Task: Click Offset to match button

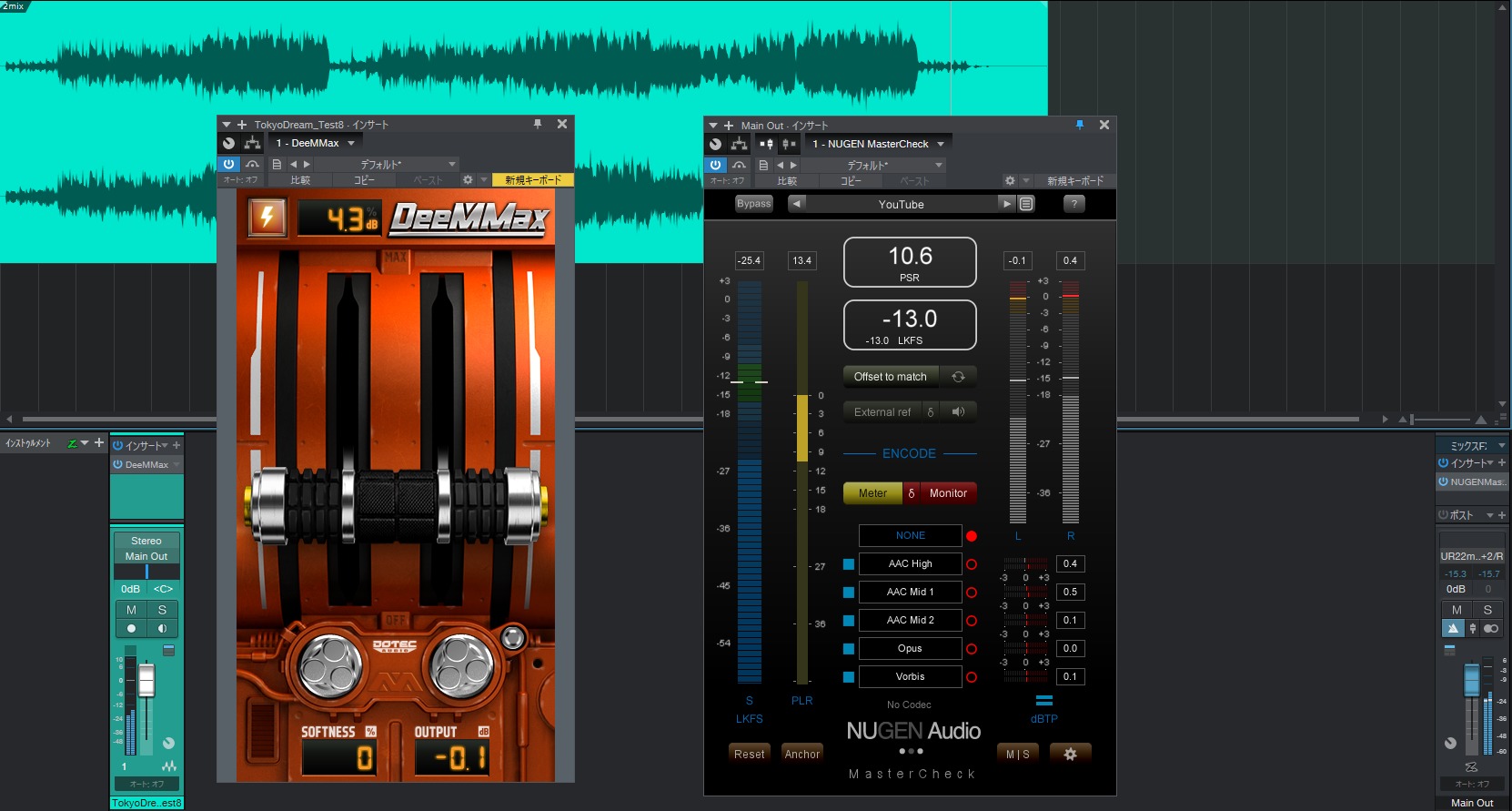Action: click(891, 377)
